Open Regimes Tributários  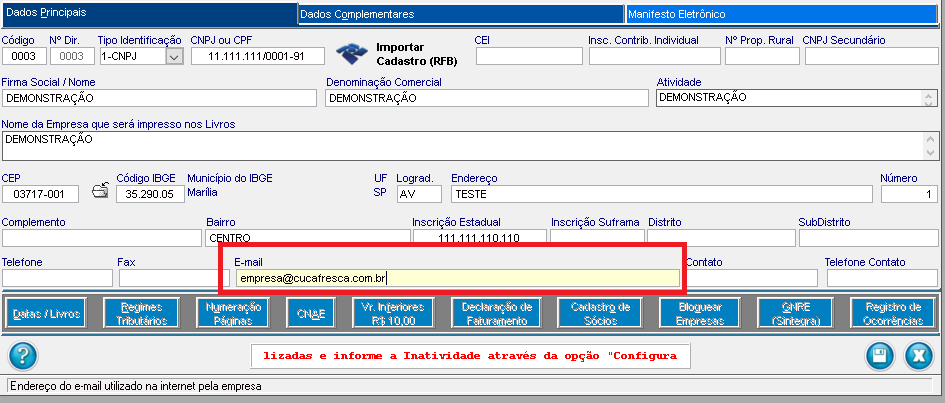(x=142, y=313)
